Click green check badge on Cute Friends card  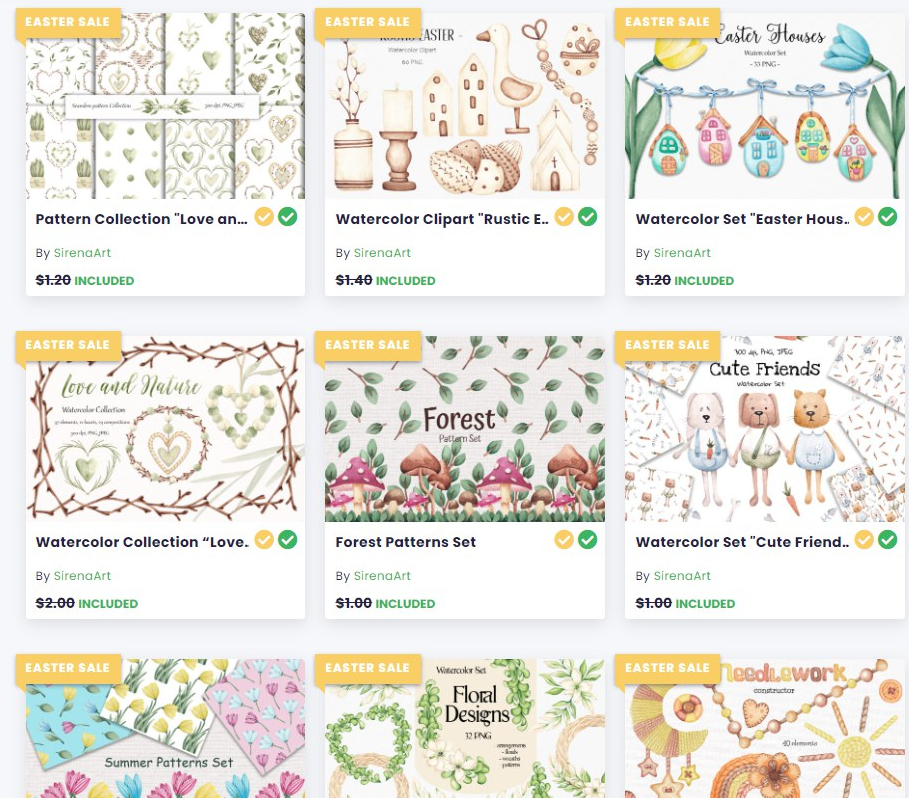tap(887, 540)
